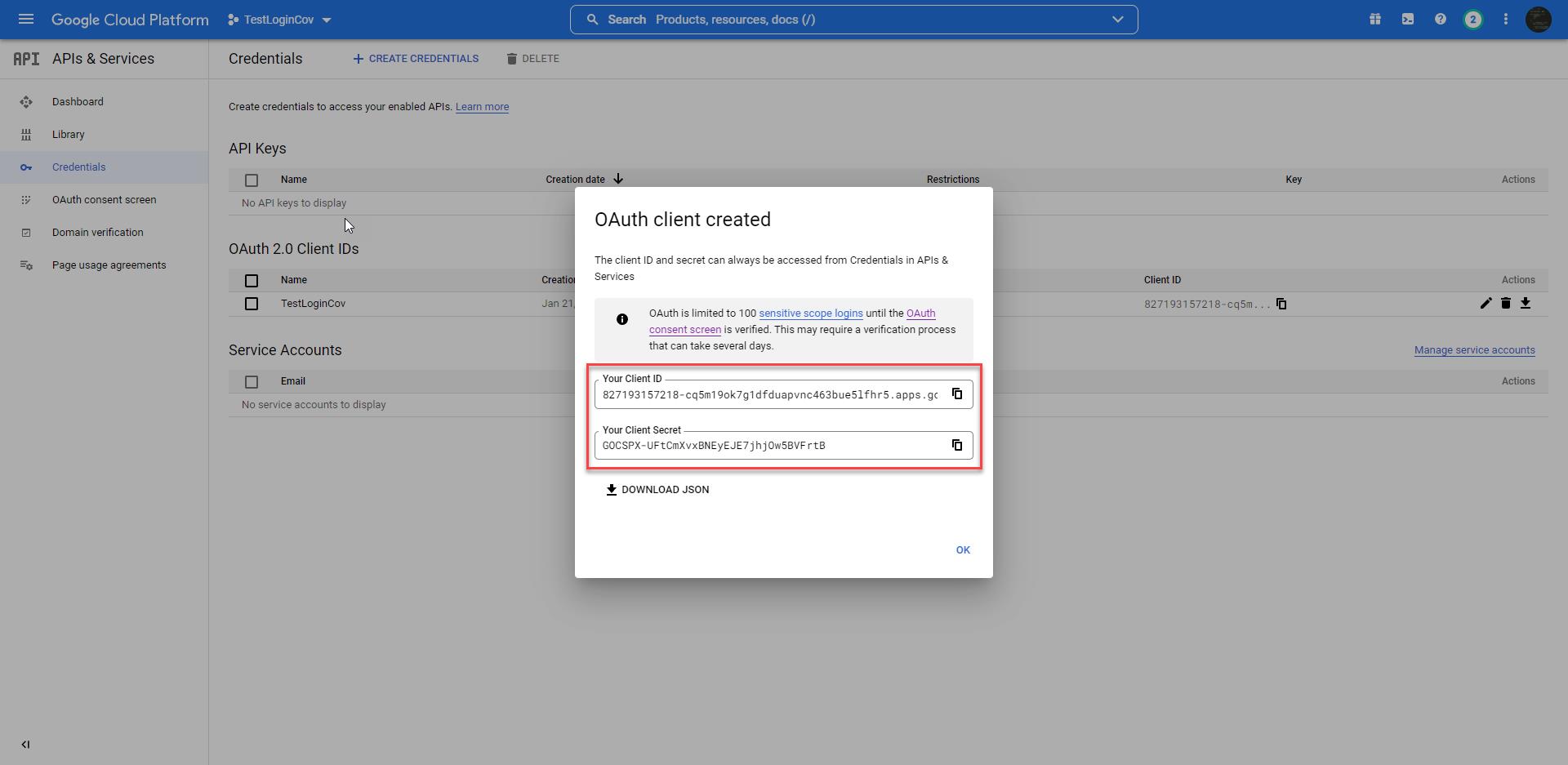Click the OAuth consent screen sidebar icon
The height and width of the screenshot is (765, 1568).
(x=26, y=200)
